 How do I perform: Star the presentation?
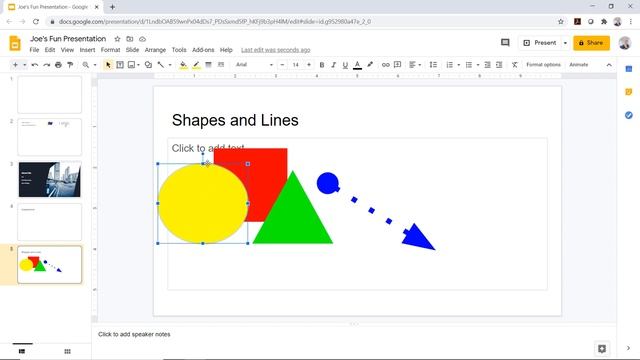(x=118, y=39)
